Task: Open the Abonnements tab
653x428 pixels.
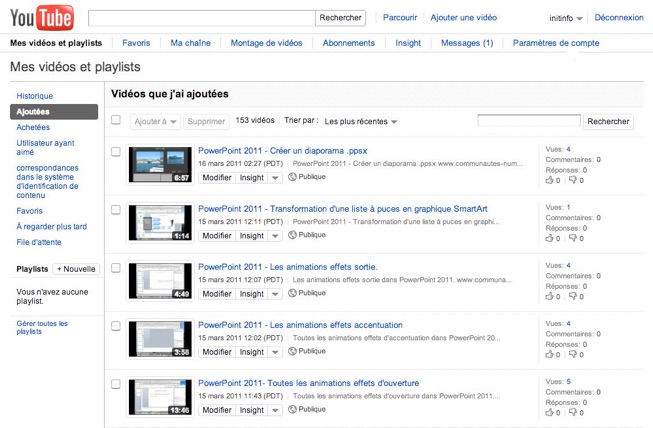Action: 349,43
